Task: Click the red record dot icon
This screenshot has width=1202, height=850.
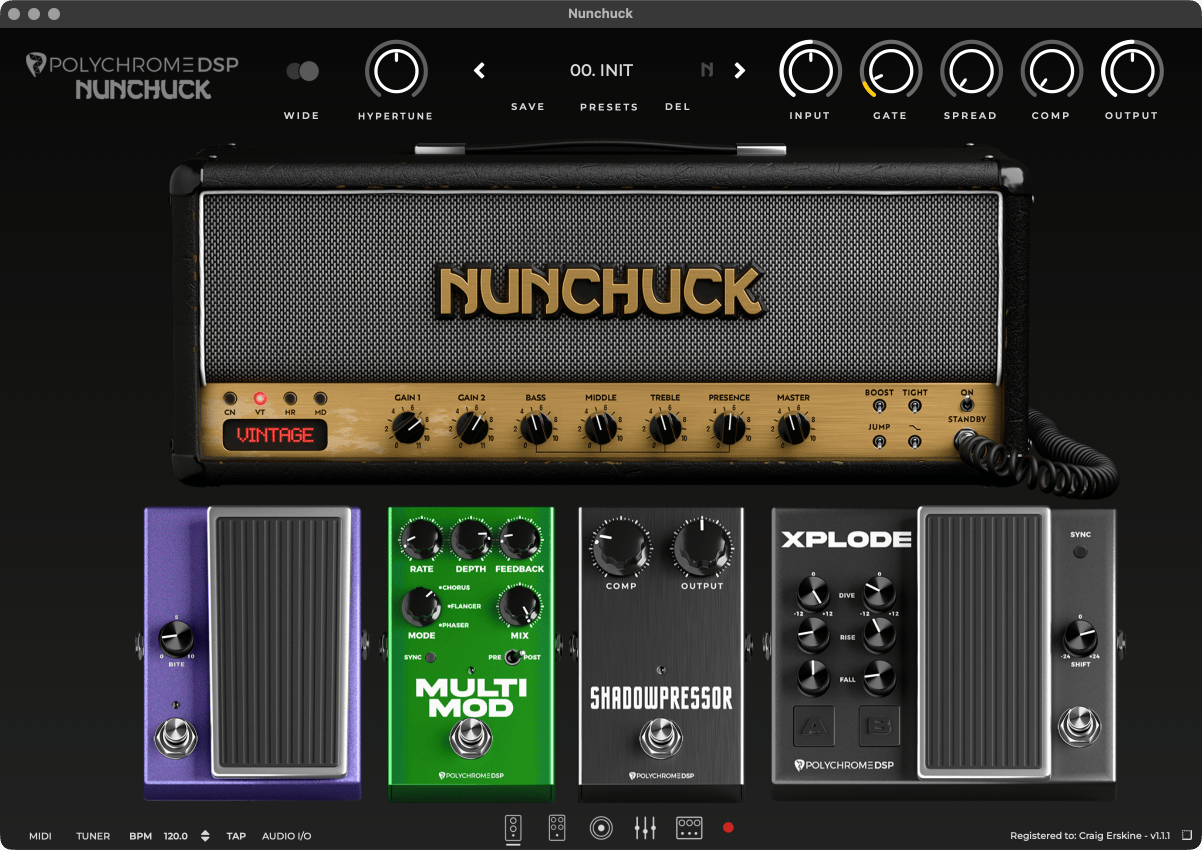Action: click(x=728, y=828)
